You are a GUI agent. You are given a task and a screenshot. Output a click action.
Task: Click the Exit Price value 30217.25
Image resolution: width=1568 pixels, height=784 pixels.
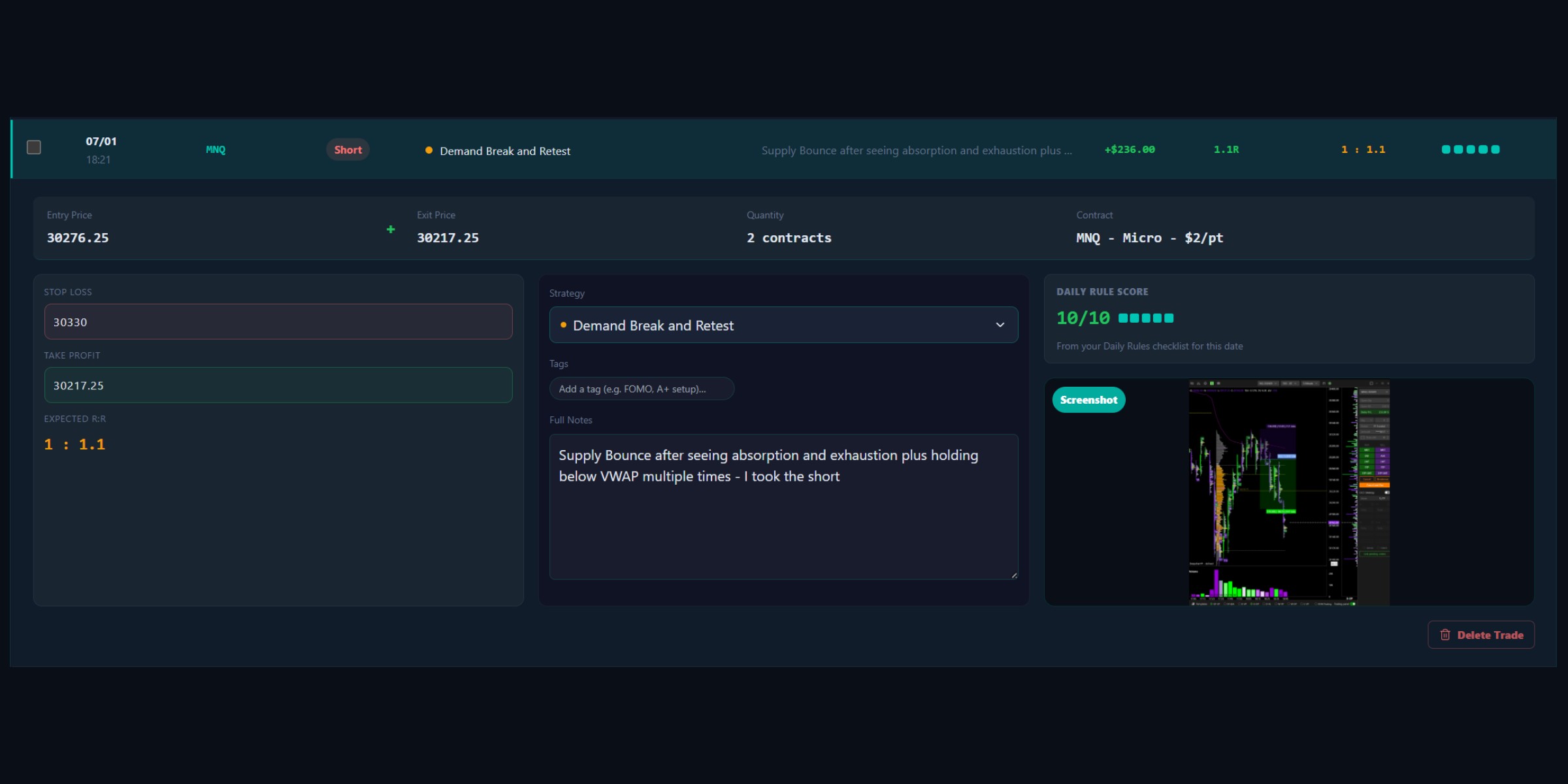(x=448, y=238)
